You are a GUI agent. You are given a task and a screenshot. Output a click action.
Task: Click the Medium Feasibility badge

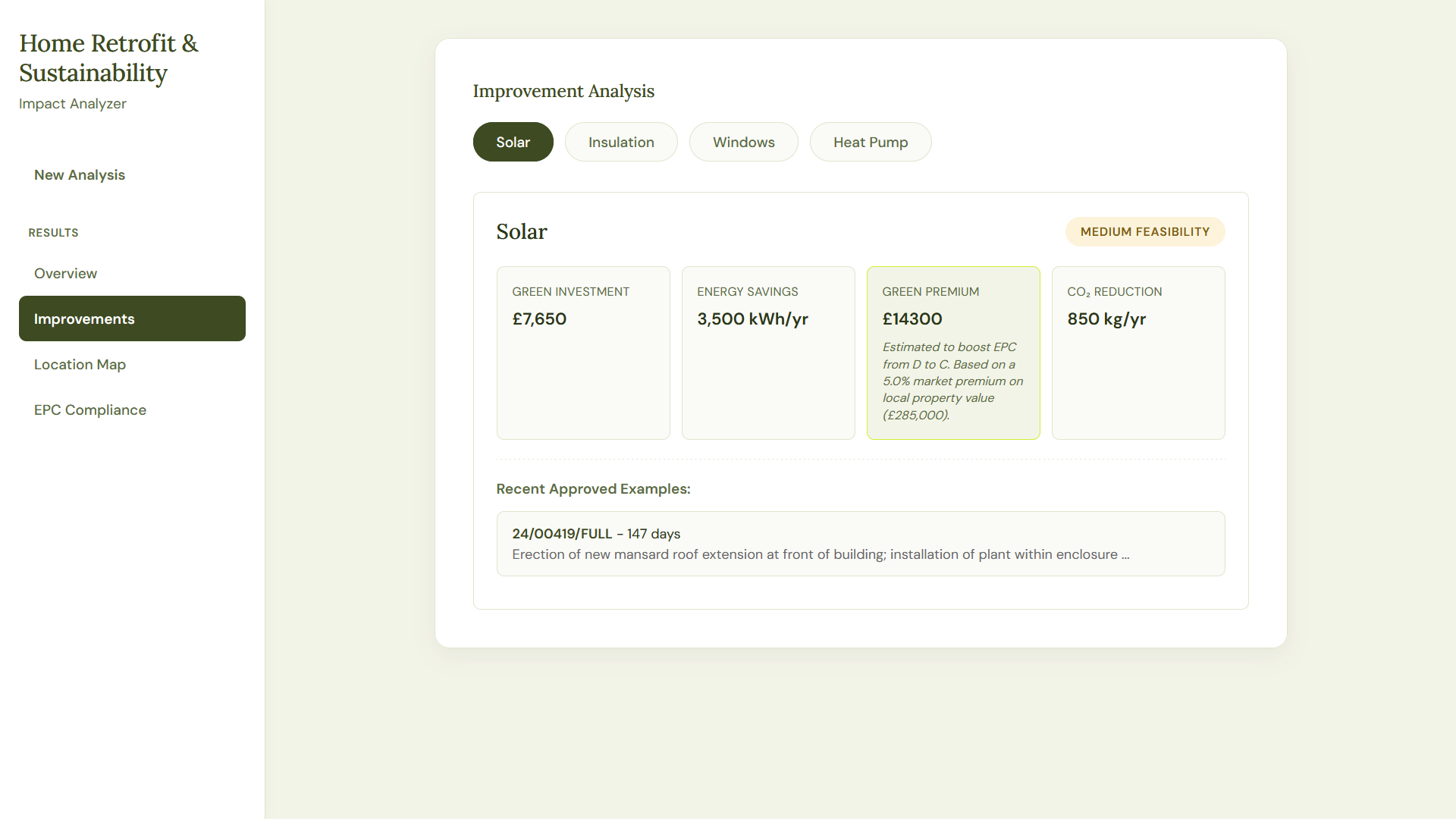click(1144, 232)
